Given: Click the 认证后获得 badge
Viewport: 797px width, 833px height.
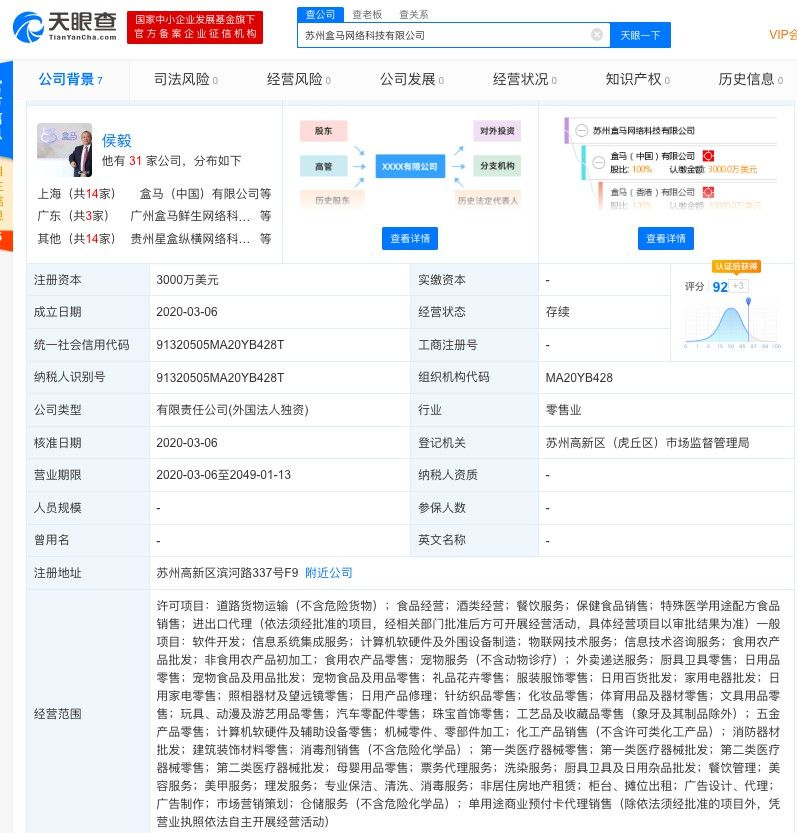Looking at the screenshot, I should click(x=736, y=266).
